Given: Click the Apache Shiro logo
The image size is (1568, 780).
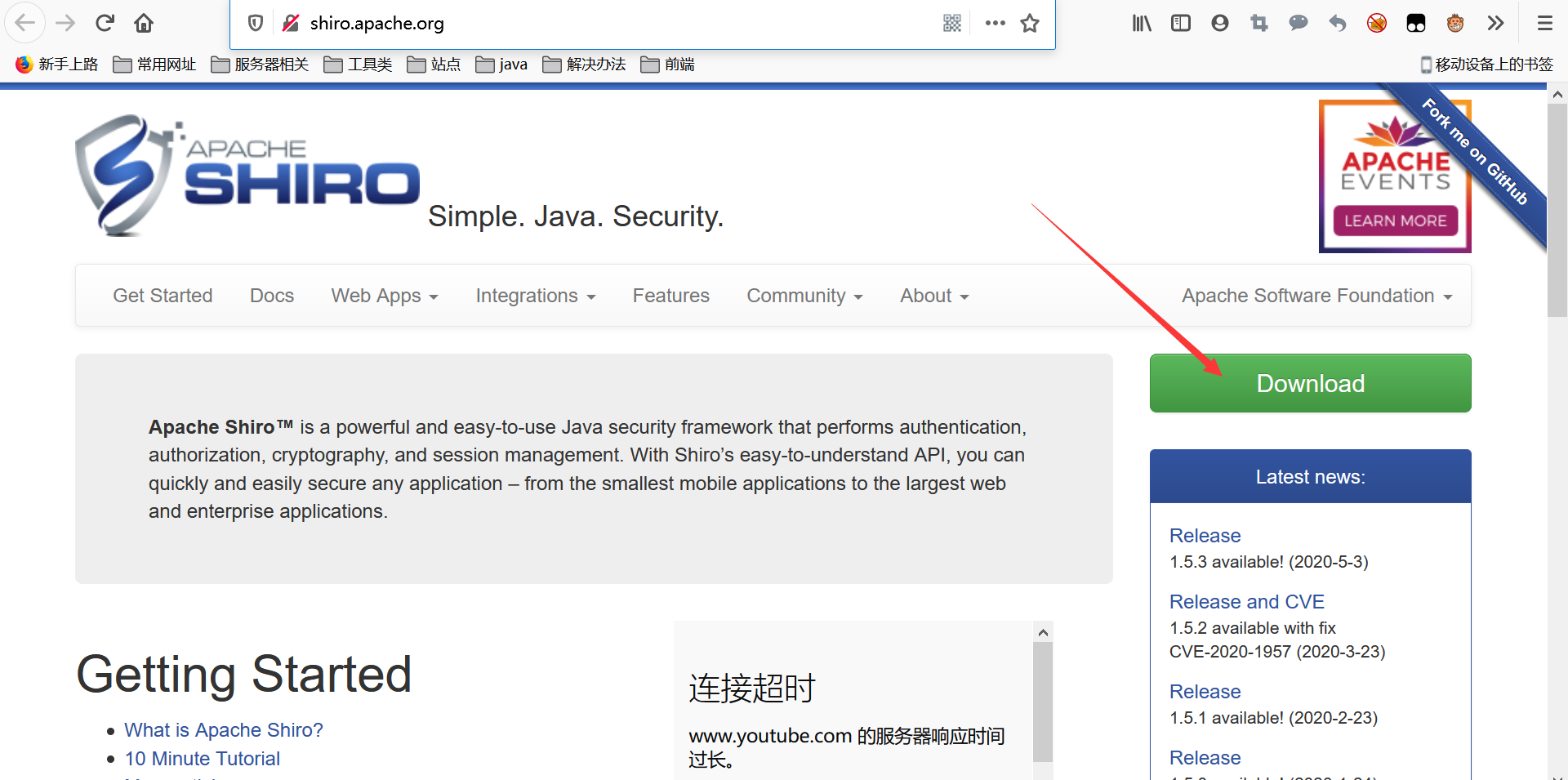Looking at the screenshot, I should (247, 176).
